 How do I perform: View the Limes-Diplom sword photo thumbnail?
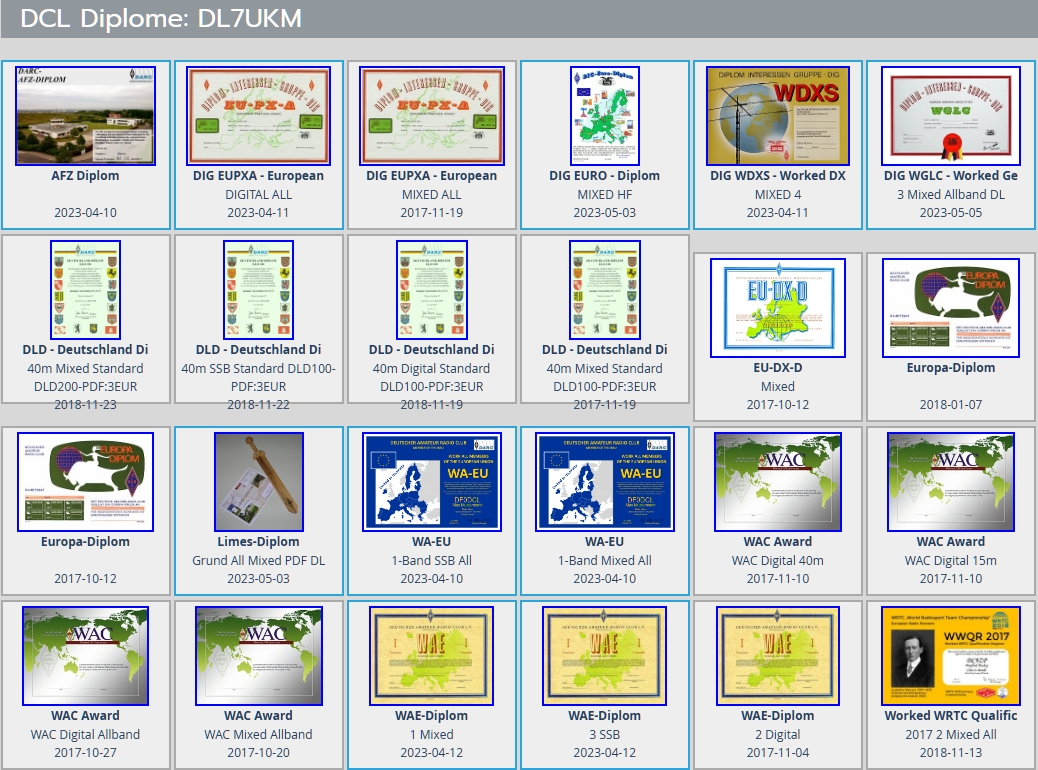pos(258,482)
